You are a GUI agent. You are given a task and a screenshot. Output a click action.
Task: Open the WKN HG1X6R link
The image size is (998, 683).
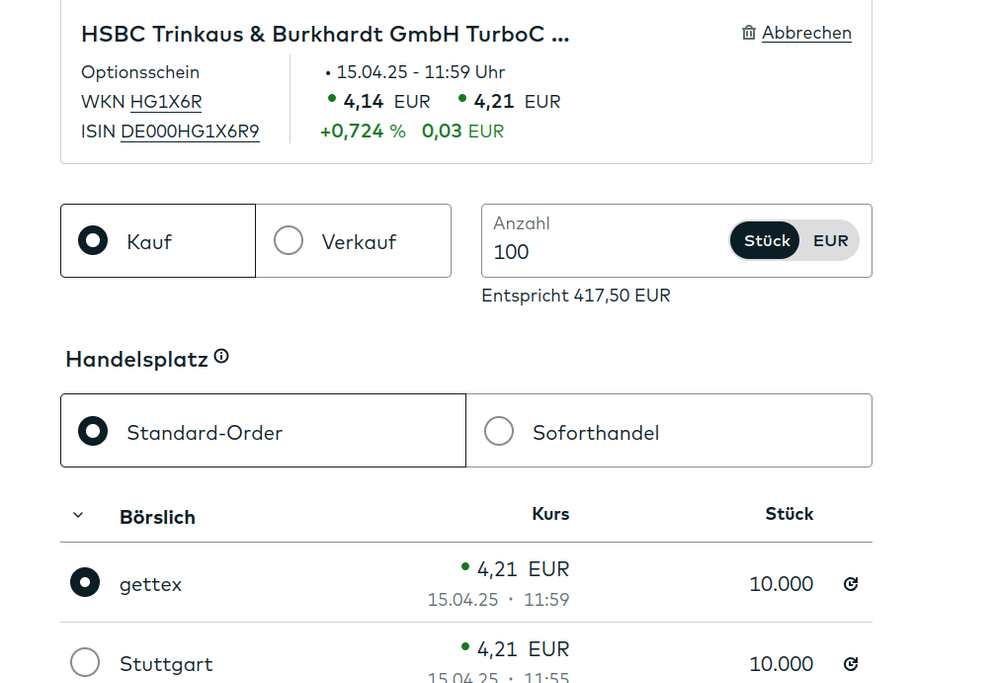166,102
